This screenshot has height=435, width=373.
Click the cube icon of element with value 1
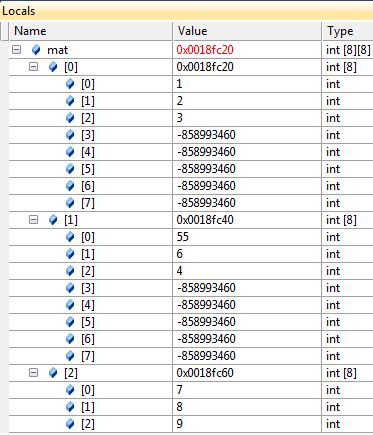(x=70, y=84)
